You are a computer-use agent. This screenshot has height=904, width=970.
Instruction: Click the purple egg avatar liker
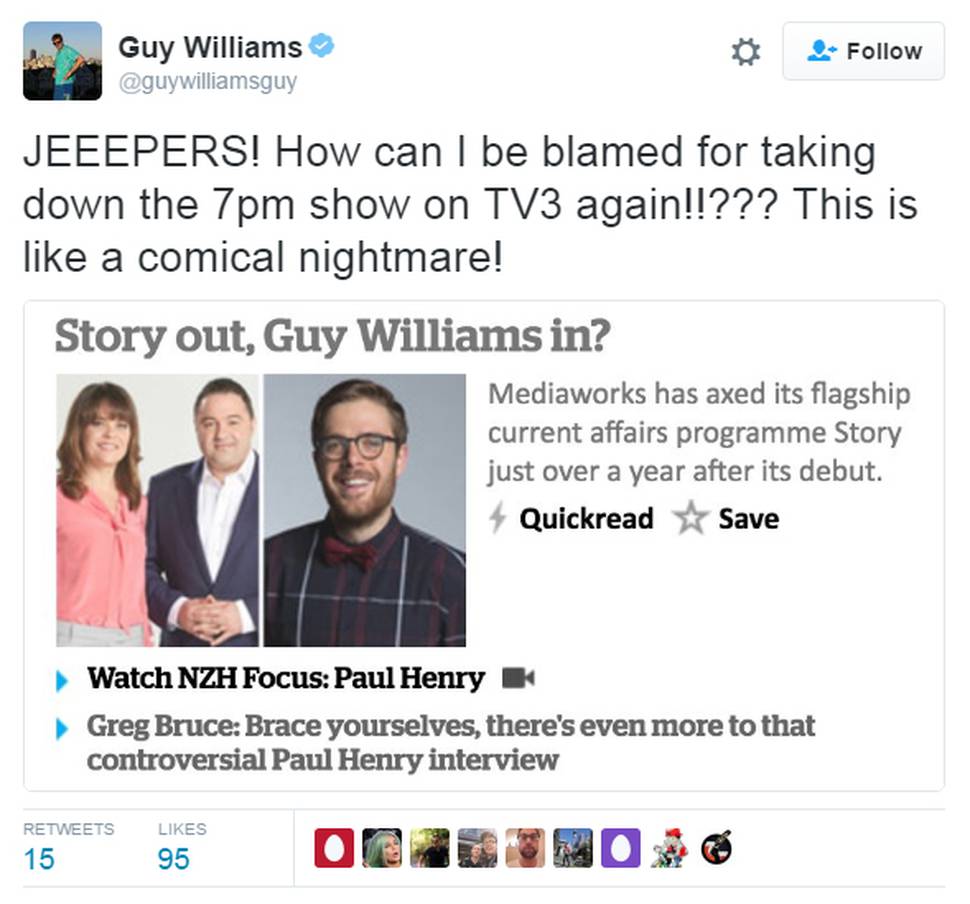[621, 848]
